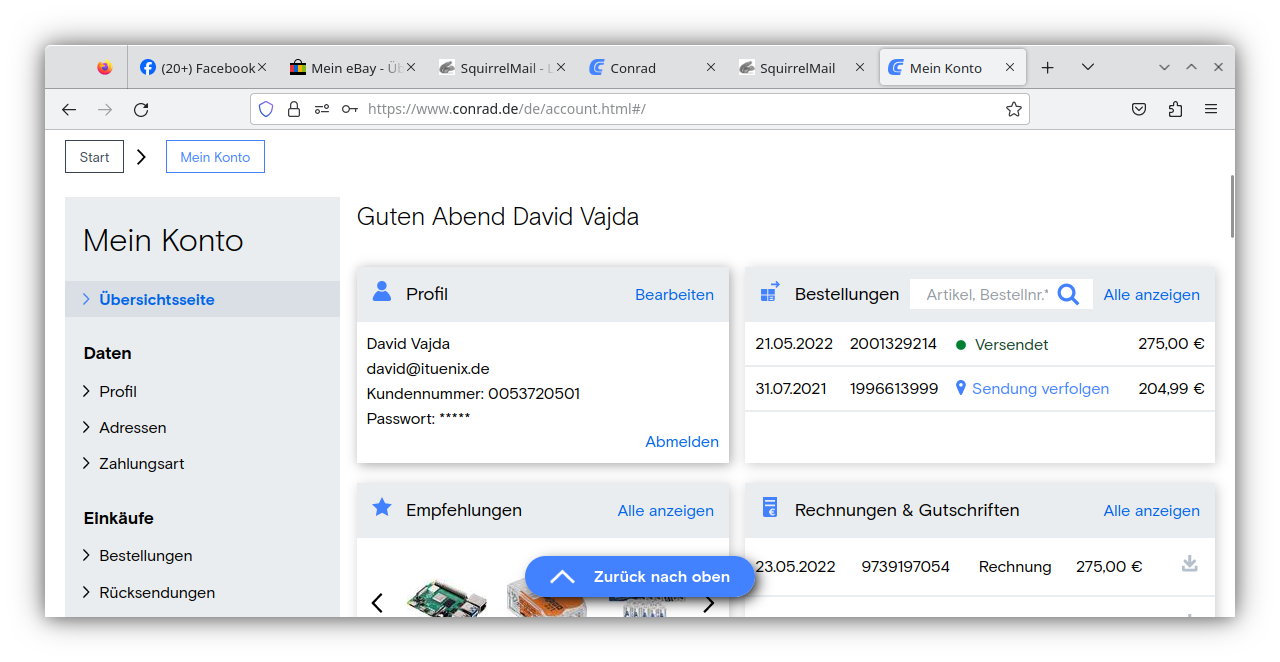Image resolution: width=1280 pixels, height=662 pixels.
Task: Click the search magnifier in Bestellungen
Action: pos(1068,294)
